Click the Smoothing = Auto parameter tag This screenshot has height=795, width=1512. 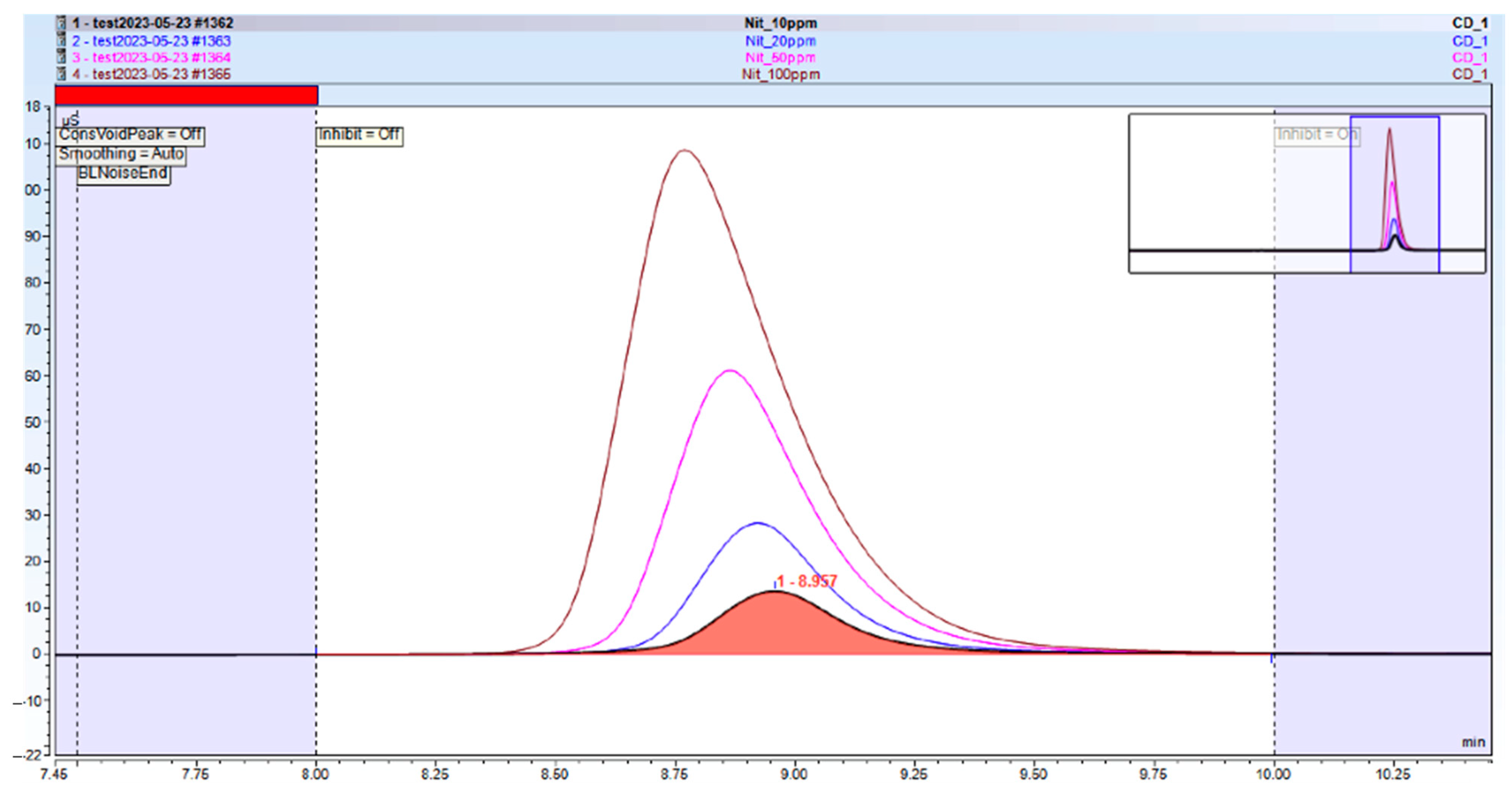pos(121,154)
